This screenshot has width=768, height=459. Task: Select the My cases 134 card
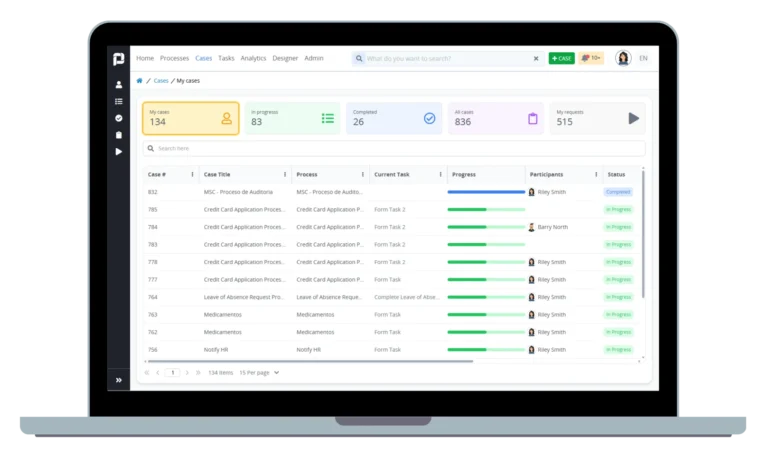191,118
